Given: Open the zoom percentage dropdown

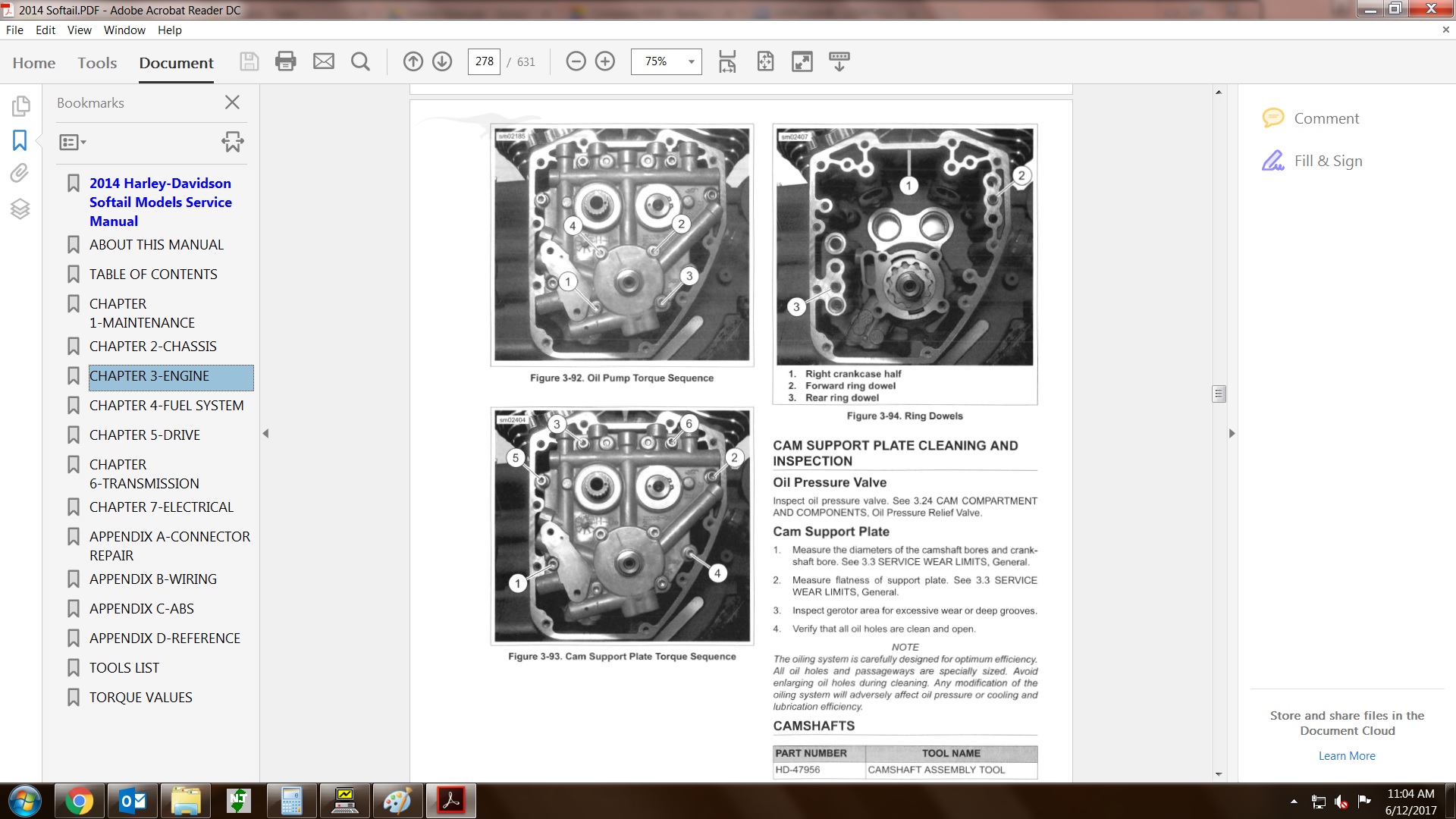Looking at the screenshot, I should coord(691,61).
